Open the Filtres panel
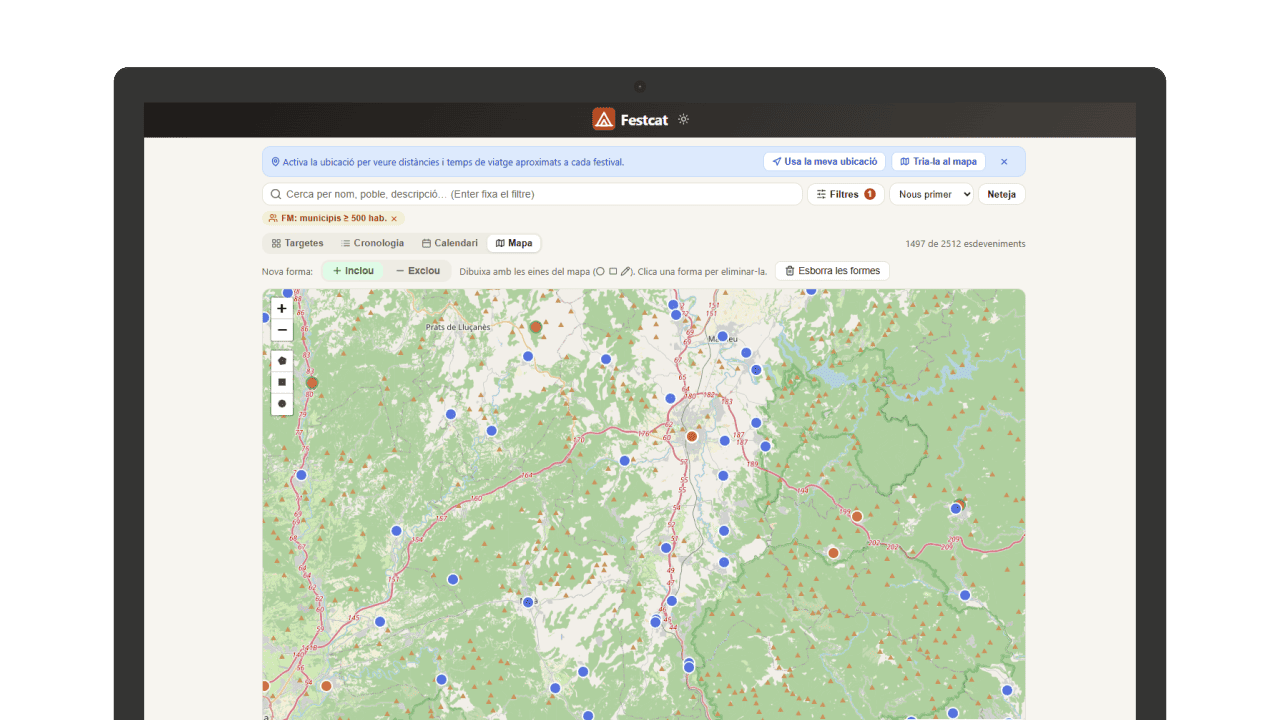 [x=846, y=194]
